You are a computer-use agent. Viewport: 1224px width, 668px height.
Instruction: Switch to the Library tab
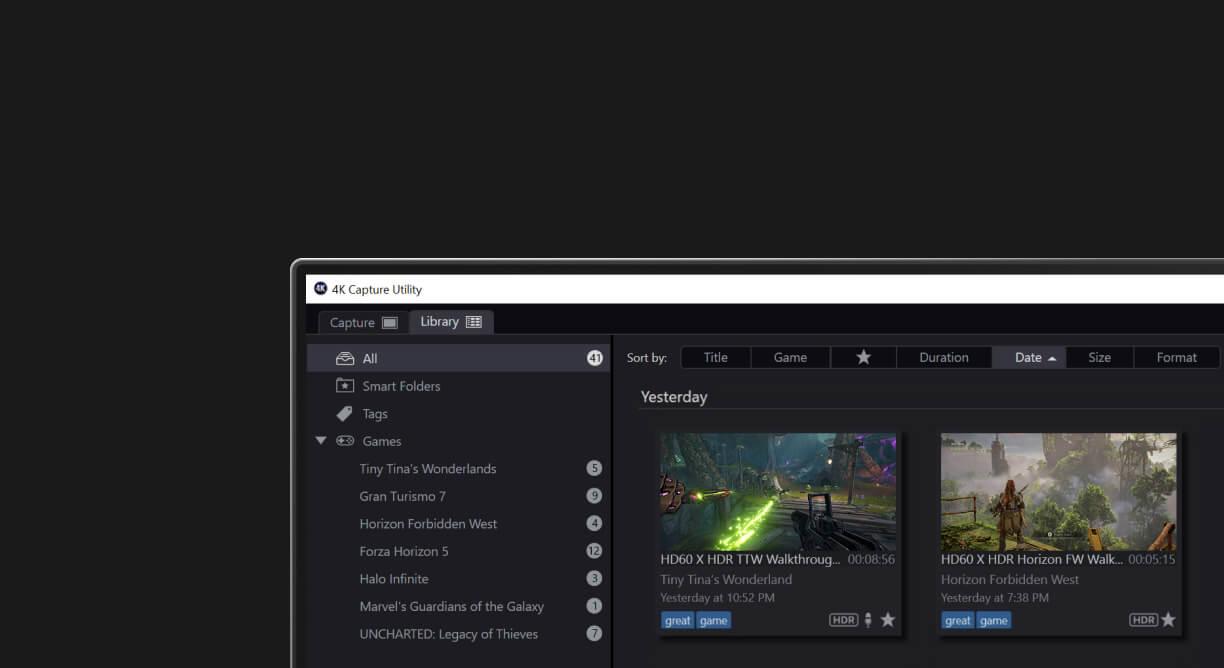tap(451, 322)
